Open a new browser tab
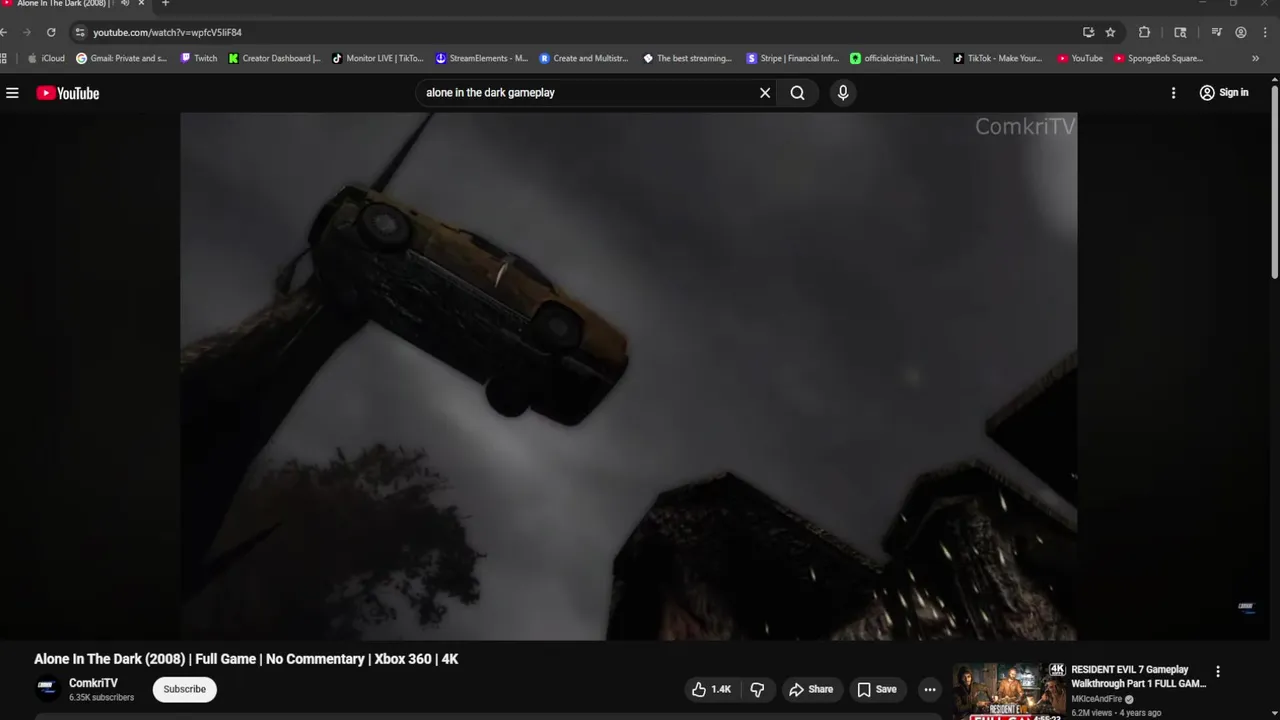Viewport: 1280px width, 720px height. click(x=166, y=4)
